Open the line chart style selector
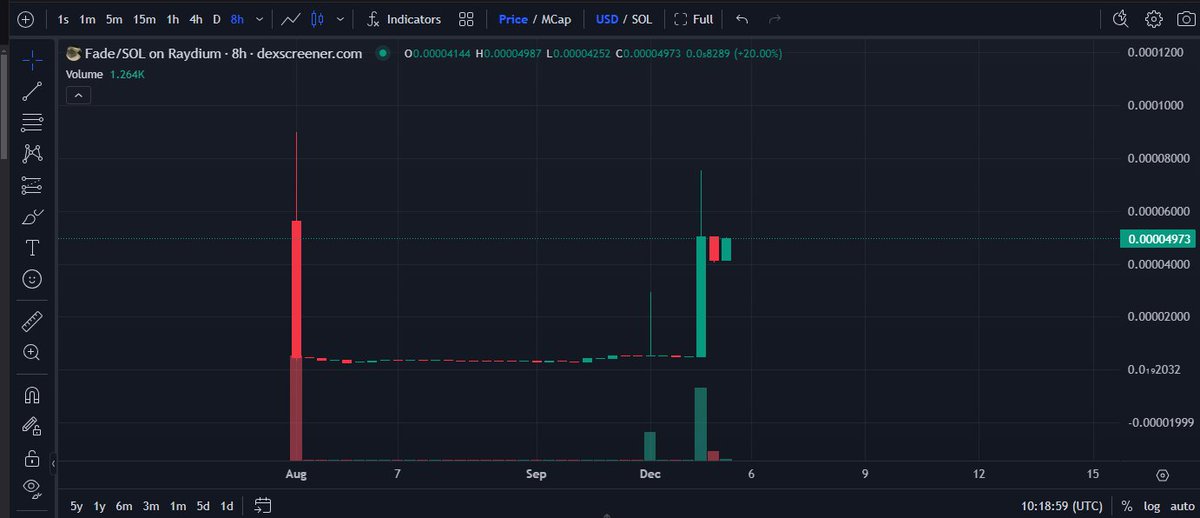Viewport: 1200px width, 518px height. [x=292, y=19]
